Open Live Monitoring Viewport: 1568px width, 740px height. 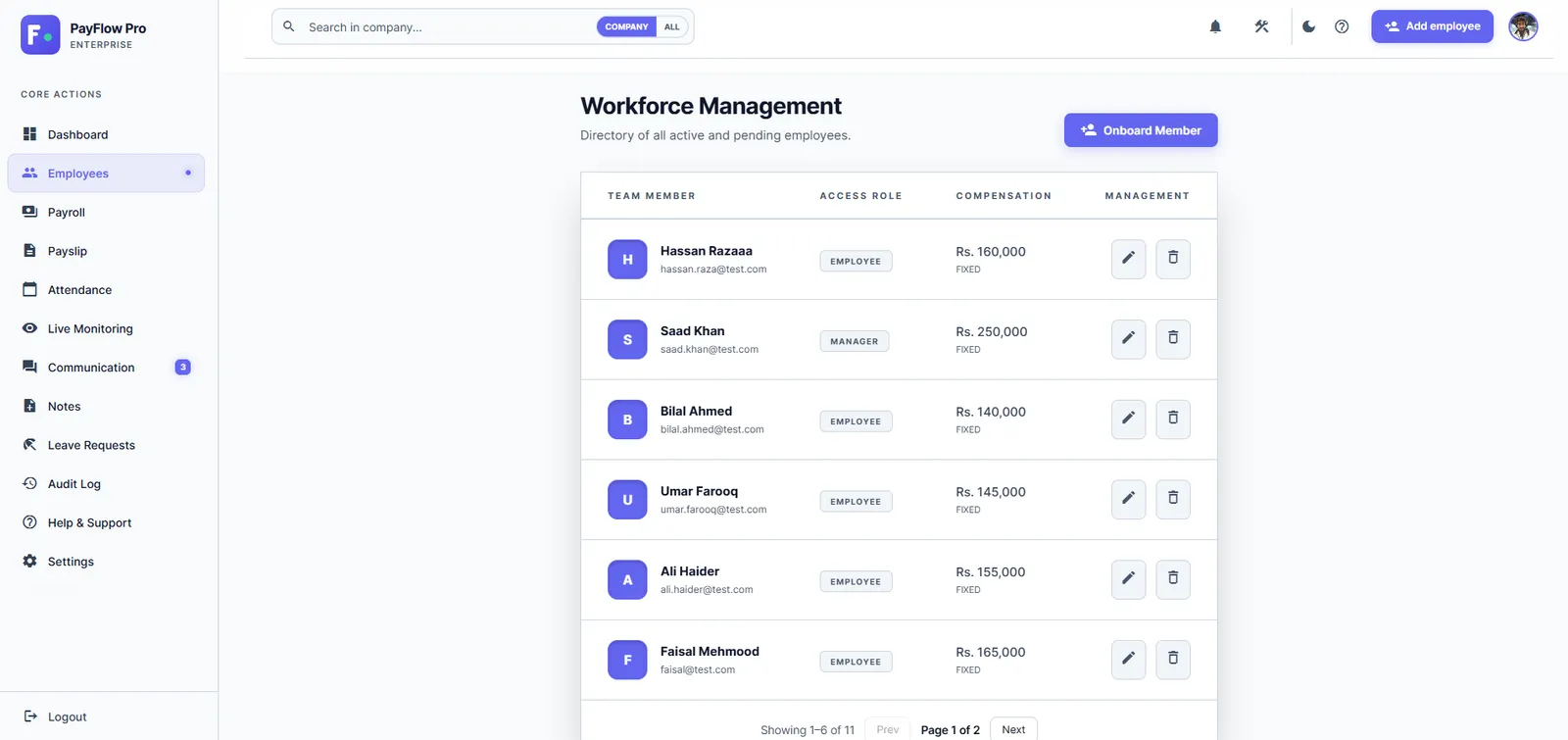tap(106, 328)
